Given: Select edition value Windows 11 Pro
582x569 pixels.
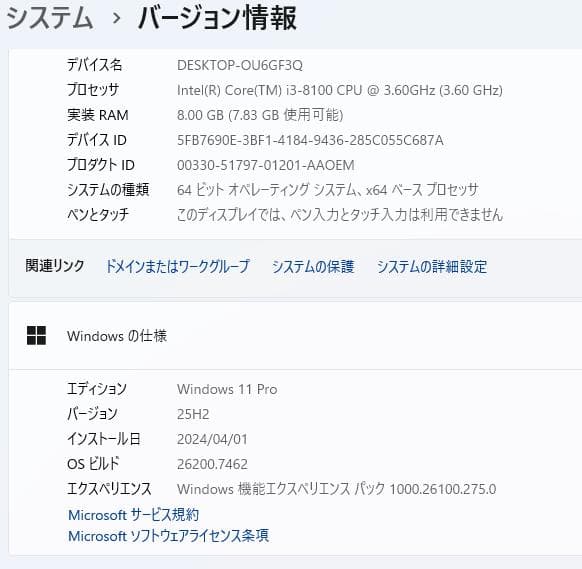Looking at the screenshot, I should click(227, 389).
